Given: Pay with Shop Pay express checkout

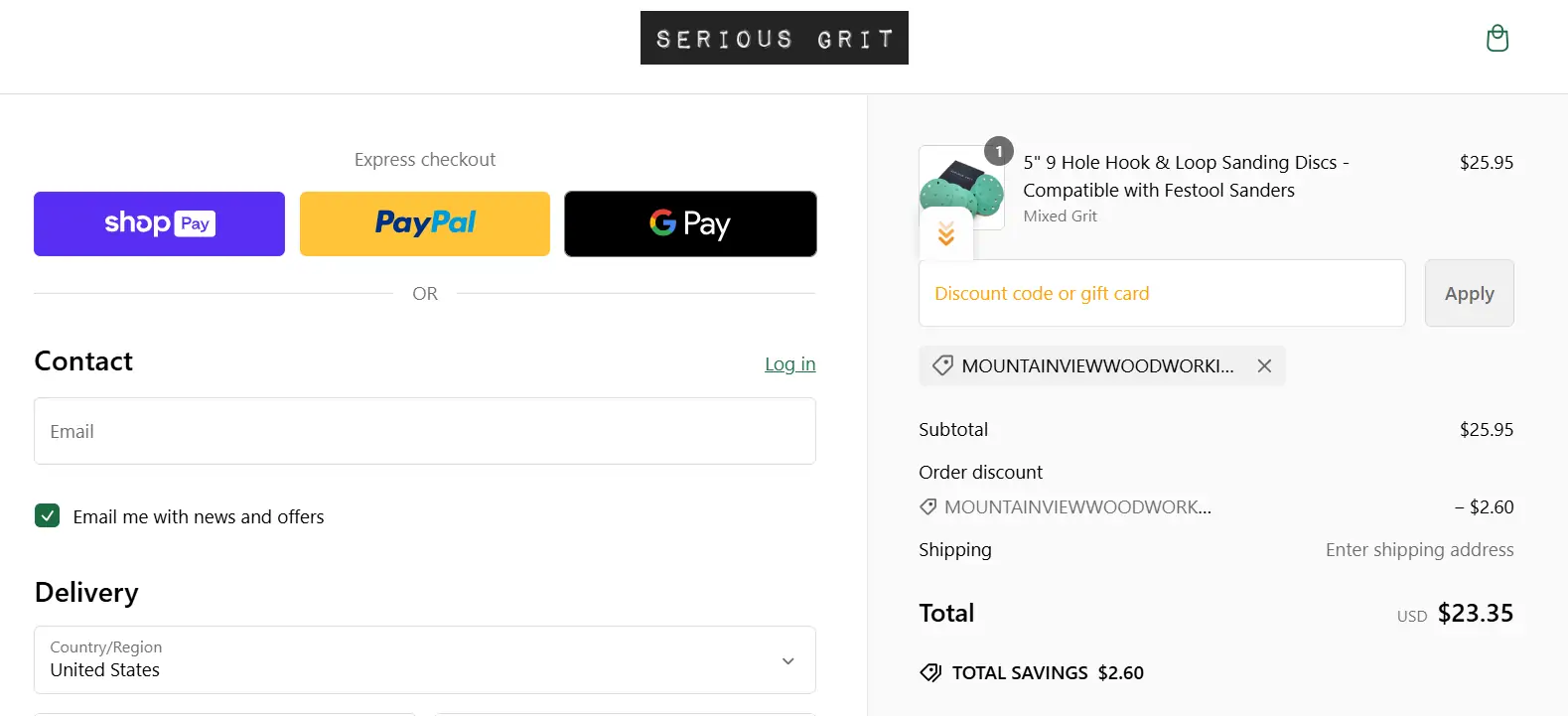Looking at the screenshot, I should [x=159, y=223].
